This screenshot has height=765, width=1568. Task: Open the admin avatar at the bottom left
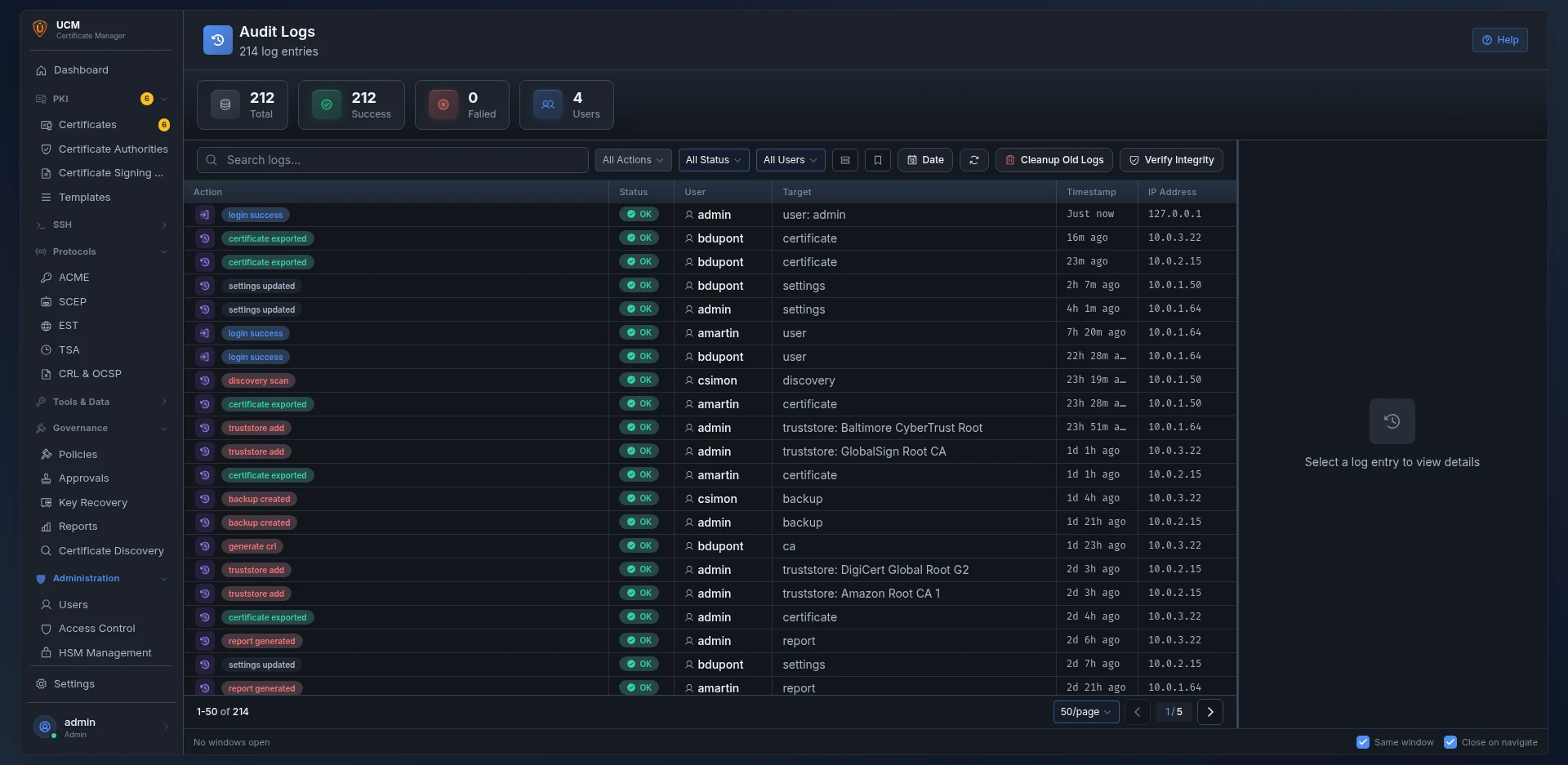click(45, 727)
